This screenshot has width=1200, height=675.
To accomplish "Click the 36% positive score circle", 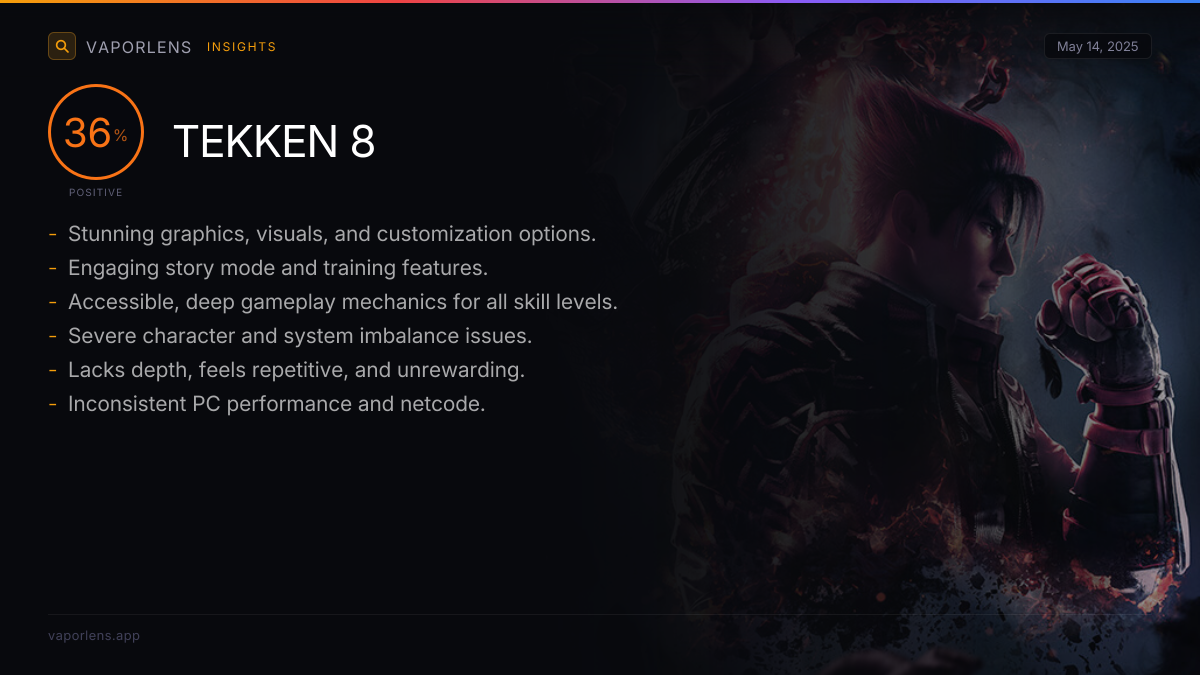I will tap(96, 132).
